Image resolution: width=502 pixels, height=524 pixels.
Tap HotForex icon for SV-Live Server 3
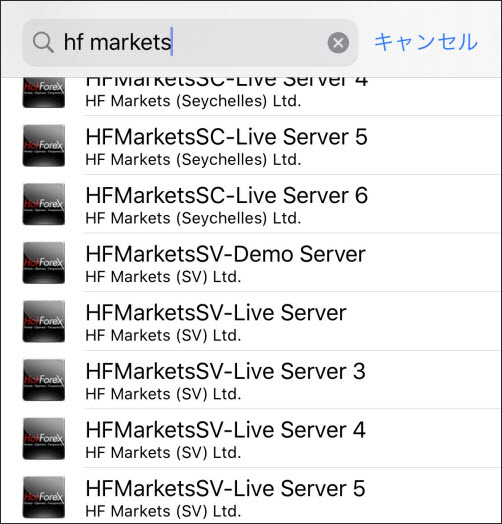(43, 380)
